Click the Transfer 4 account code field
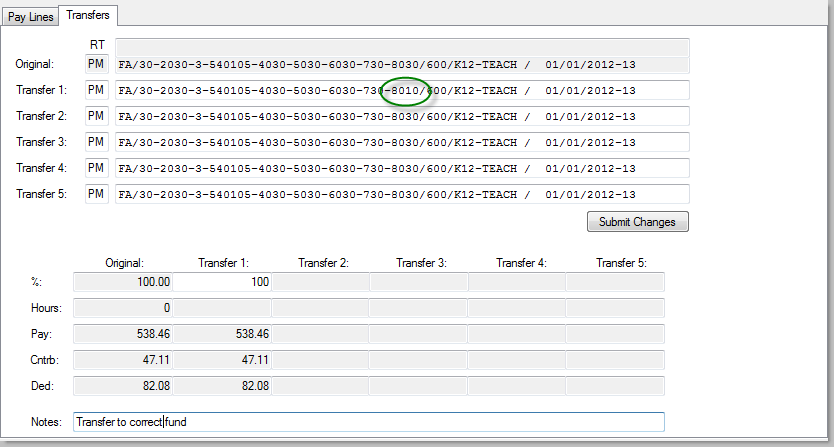This screenshot has height=447, width=834. 402,168
